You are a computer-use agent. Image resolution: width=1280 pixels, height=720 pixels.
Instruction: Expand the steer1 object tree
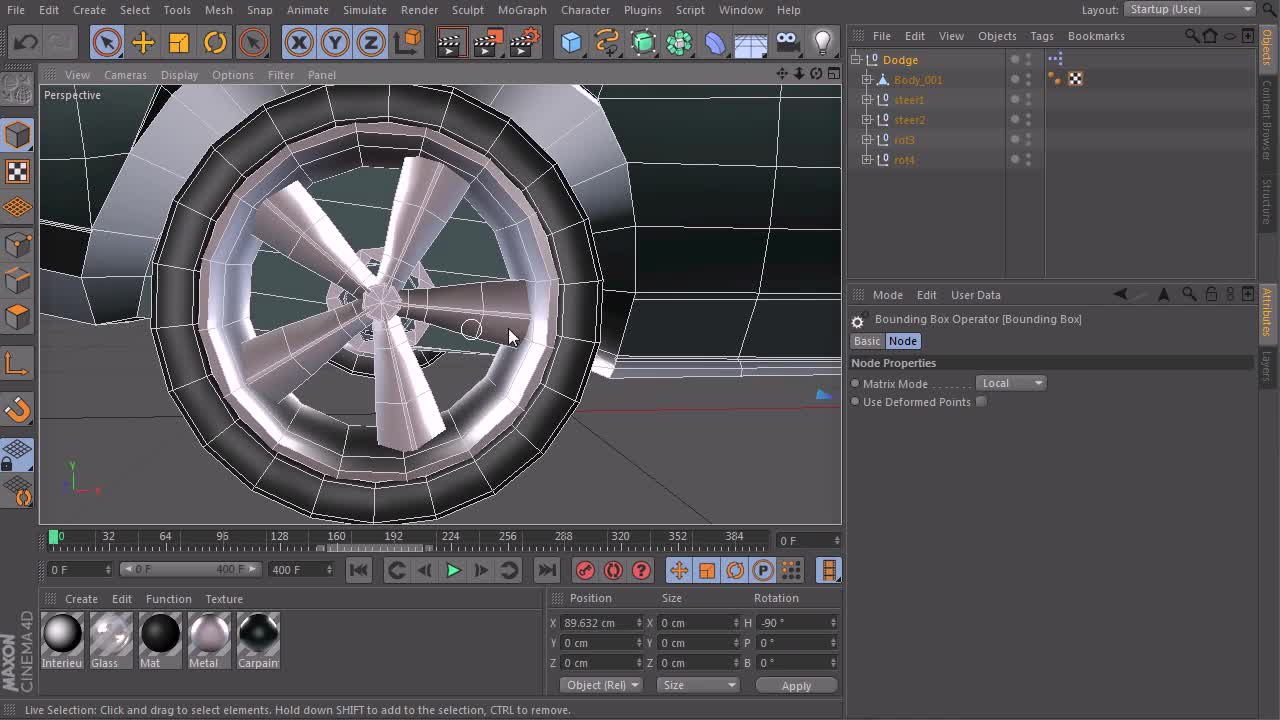[867, 100]
